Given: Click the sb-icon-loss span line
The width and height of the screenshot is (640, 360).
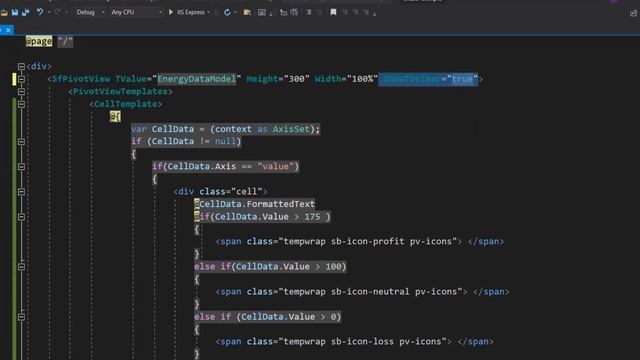Looking at the screenshot, I should 354,341.
